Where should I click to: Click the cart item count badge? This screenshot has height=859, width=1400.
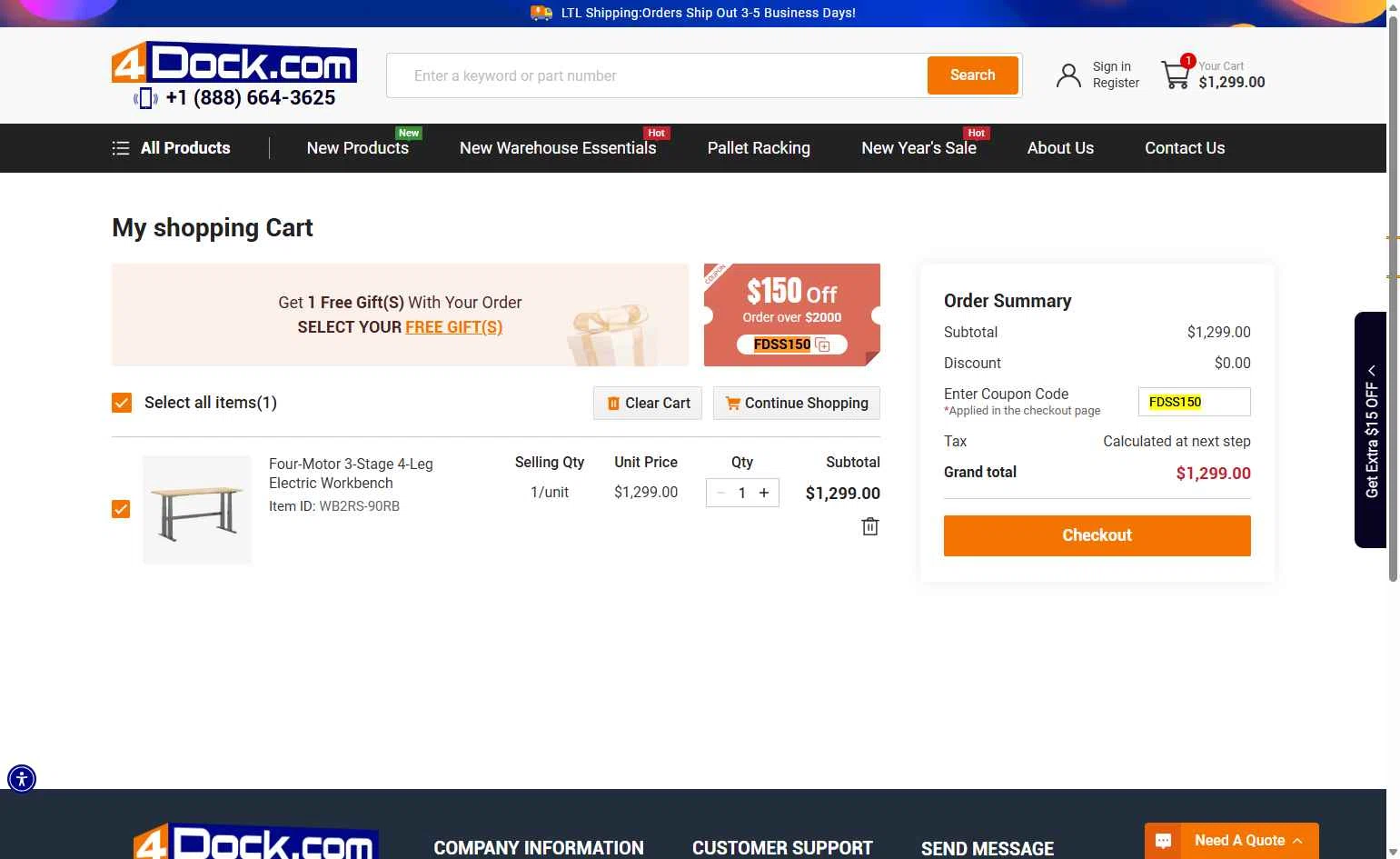(1187, 61)
